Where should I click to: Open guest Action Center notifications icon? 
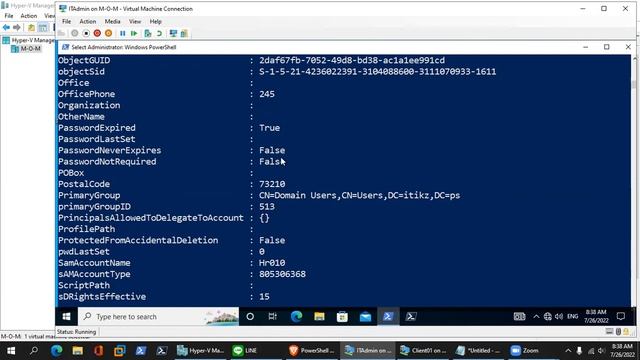click(x=621, y=316)
